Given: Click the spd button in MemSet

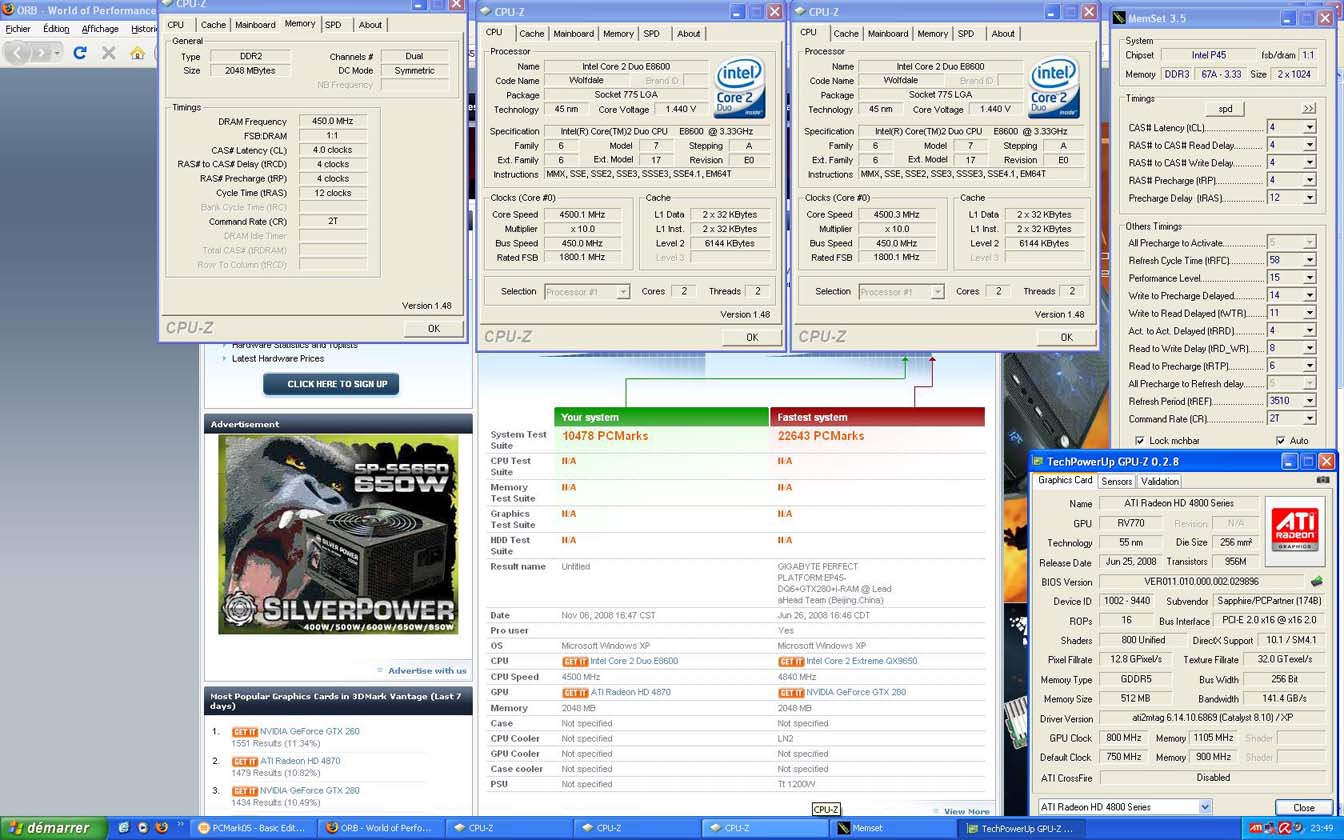Looking at the screenshot, I should tap(1225, 108).
